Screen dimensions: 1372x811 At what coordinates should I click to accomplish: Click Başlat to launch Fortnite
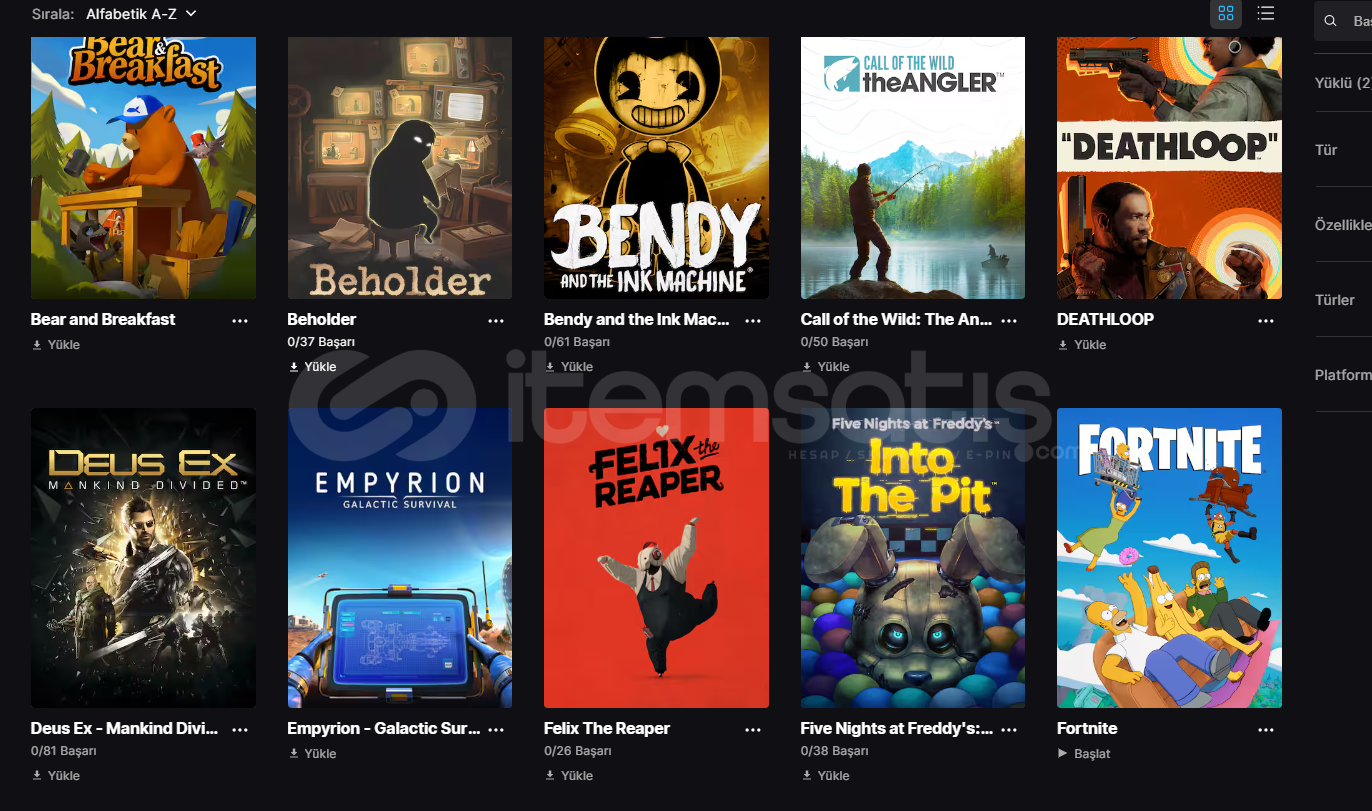pos(1084,754)
